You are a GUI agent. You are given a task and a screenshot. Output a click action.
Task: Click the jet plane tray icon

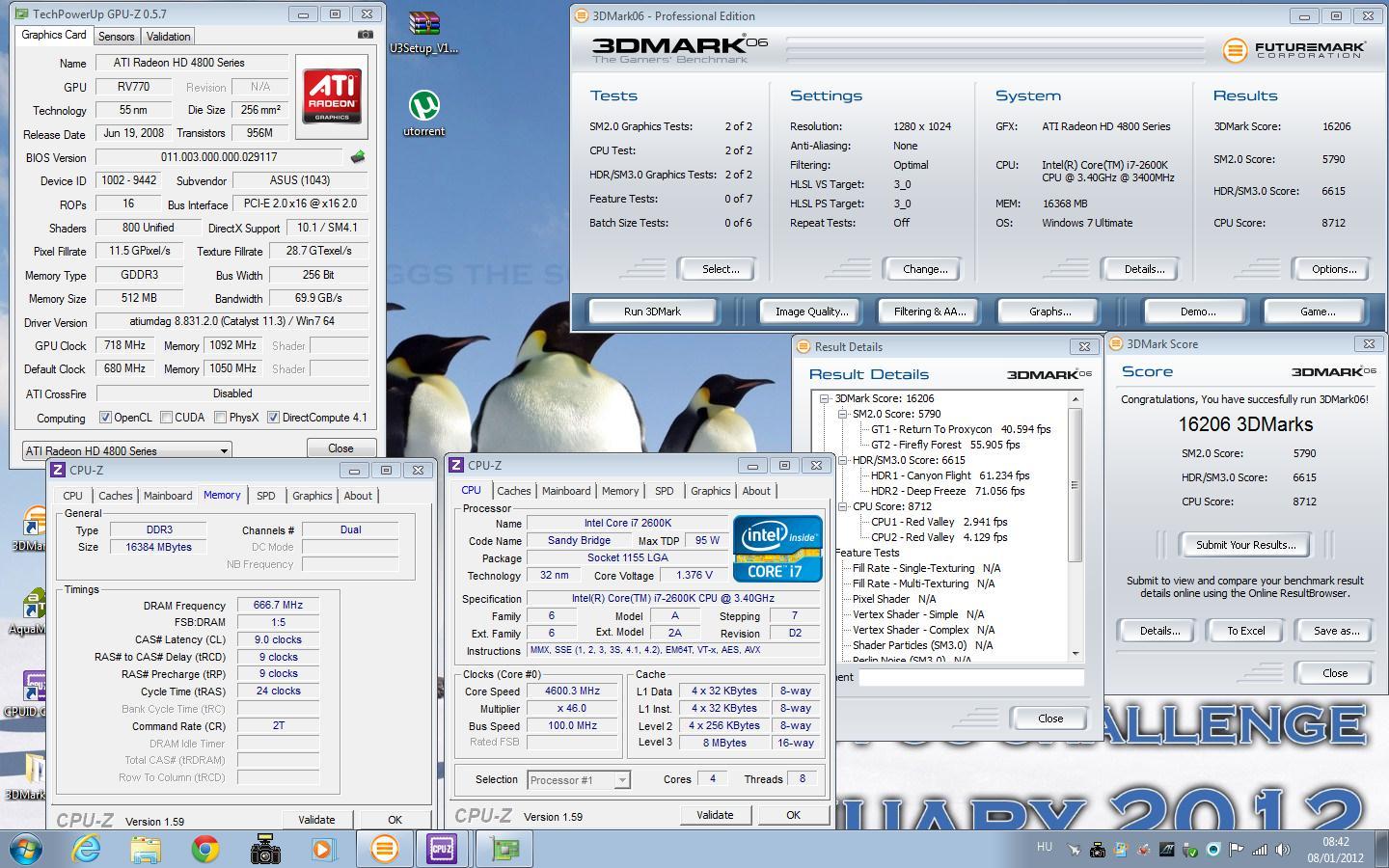(1074, 850)
